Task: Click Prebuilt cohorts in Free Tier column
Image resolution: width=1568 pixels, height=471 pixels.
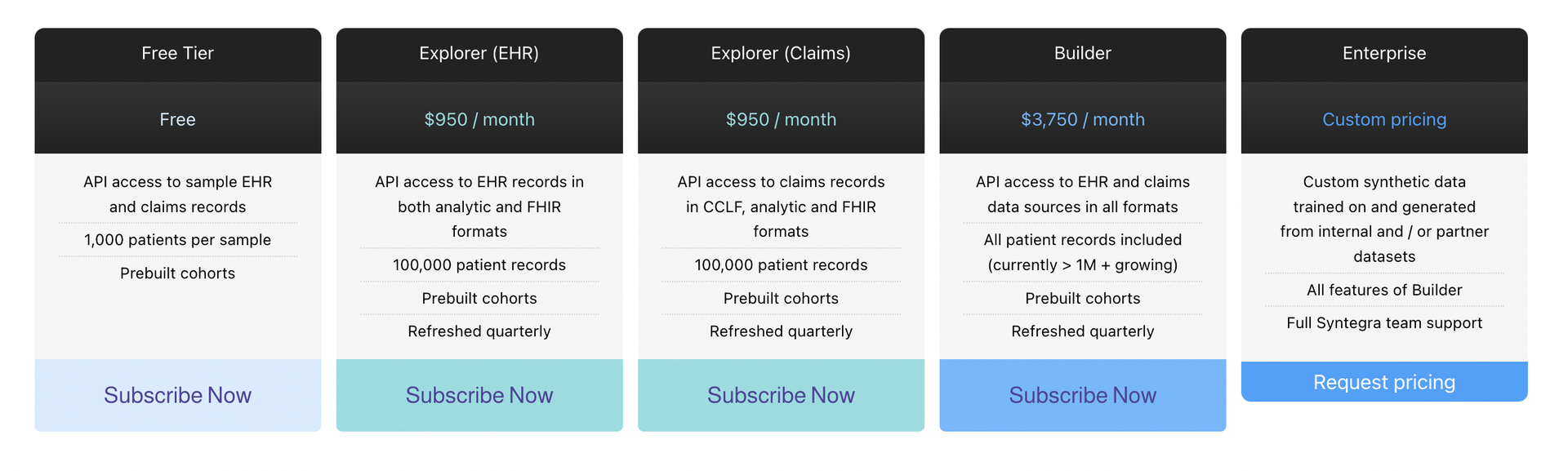Action: coord(177,273)
